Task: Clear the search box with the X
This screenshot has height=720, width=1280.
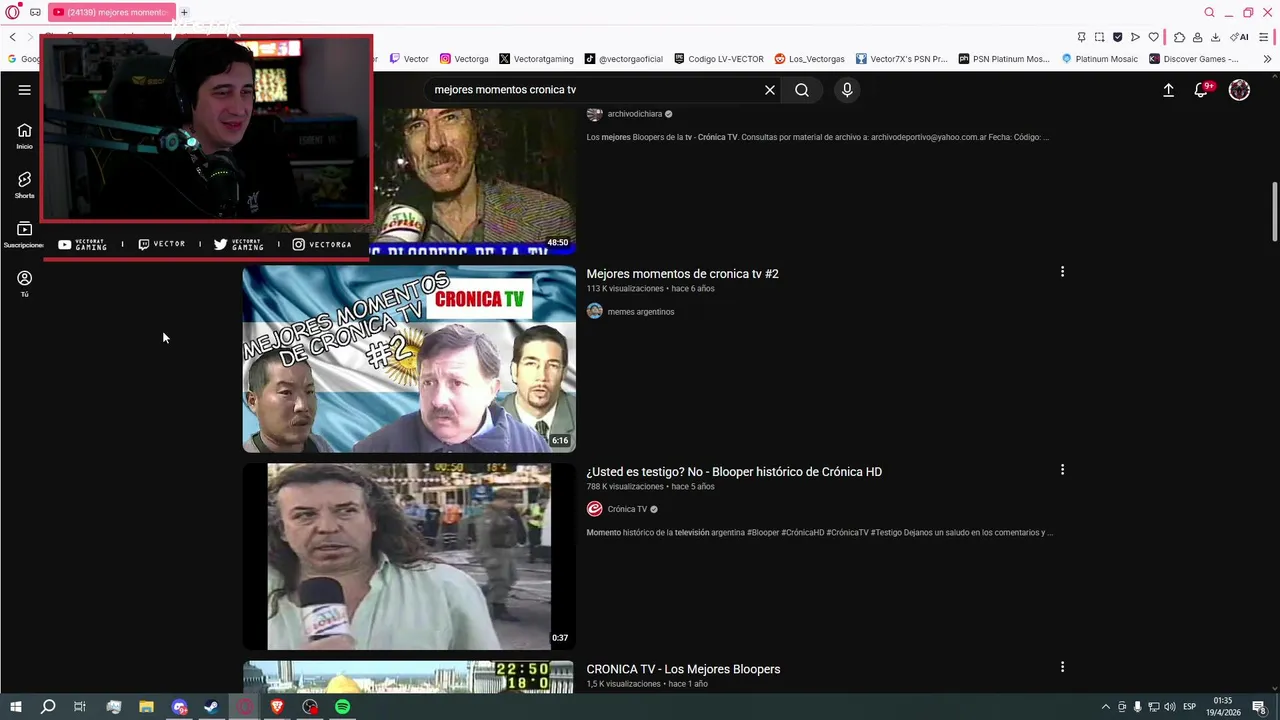Action: [770, 90]
